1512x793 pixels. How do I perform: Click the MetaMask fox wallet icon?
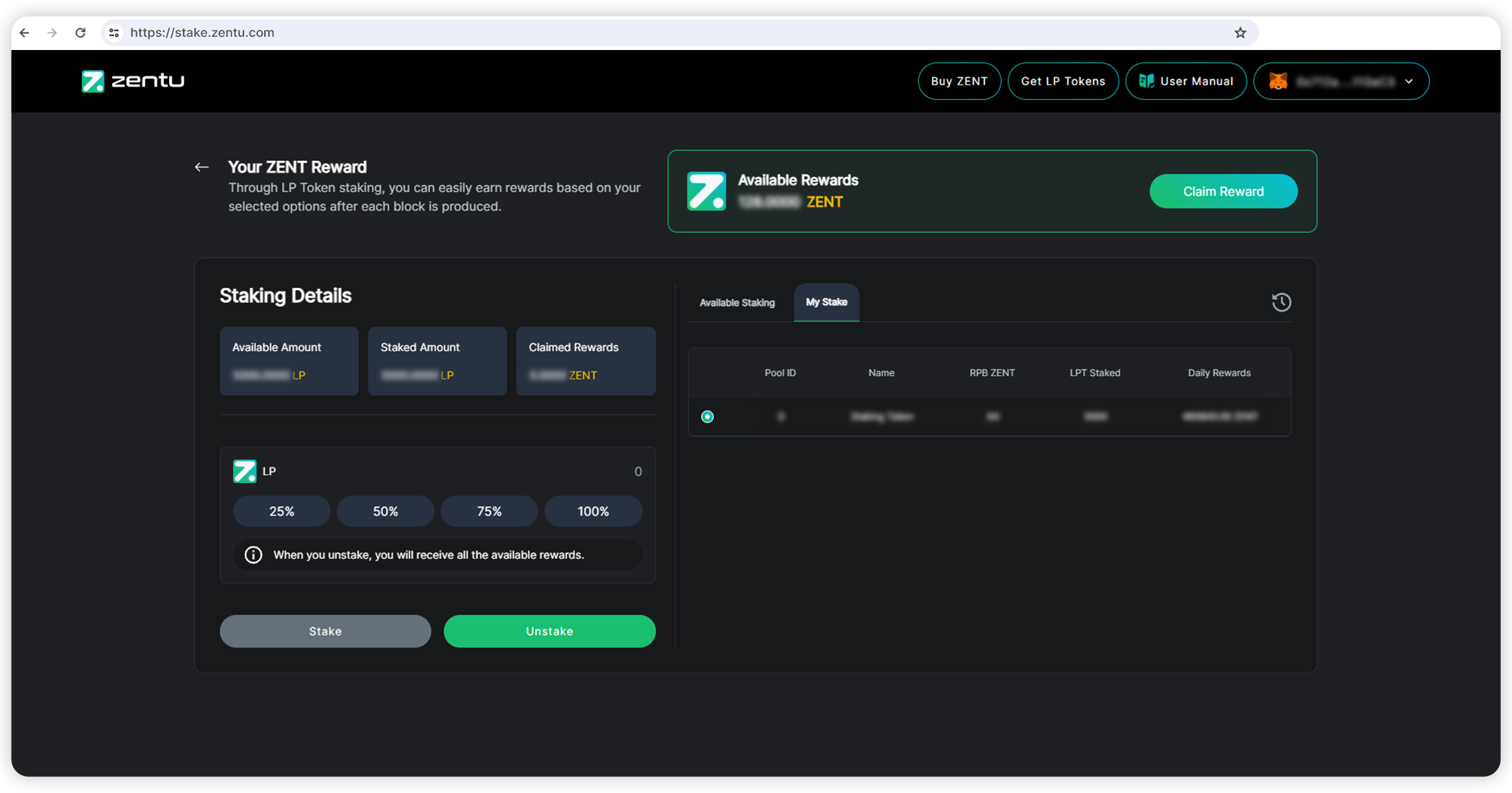click(x=1278, y=81)
